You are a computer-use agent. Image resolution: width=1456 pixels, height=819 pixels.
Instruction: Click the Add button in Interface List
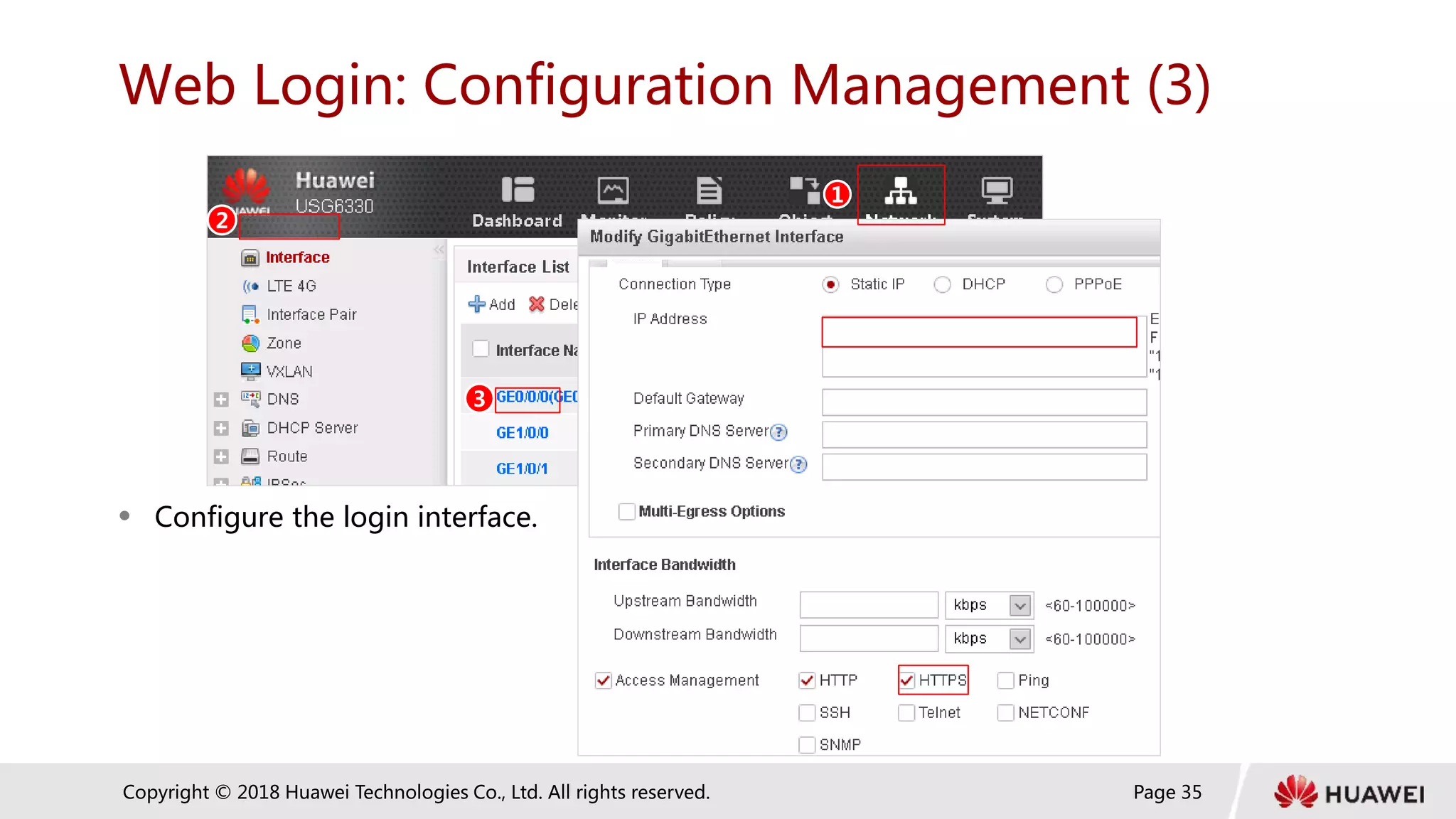point(492,304)
